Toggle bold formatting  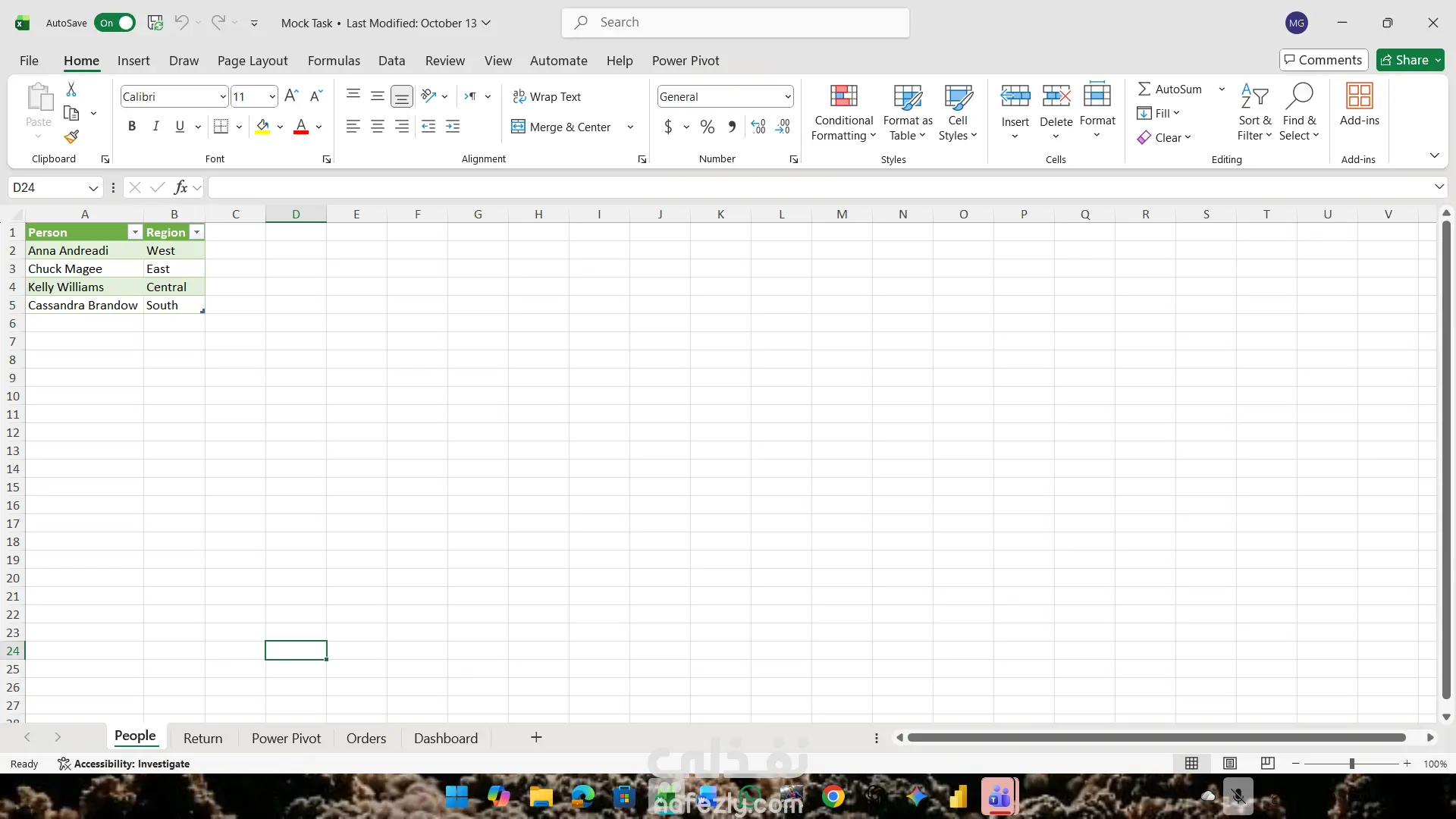pyautogui.click(x=132, y=127)
